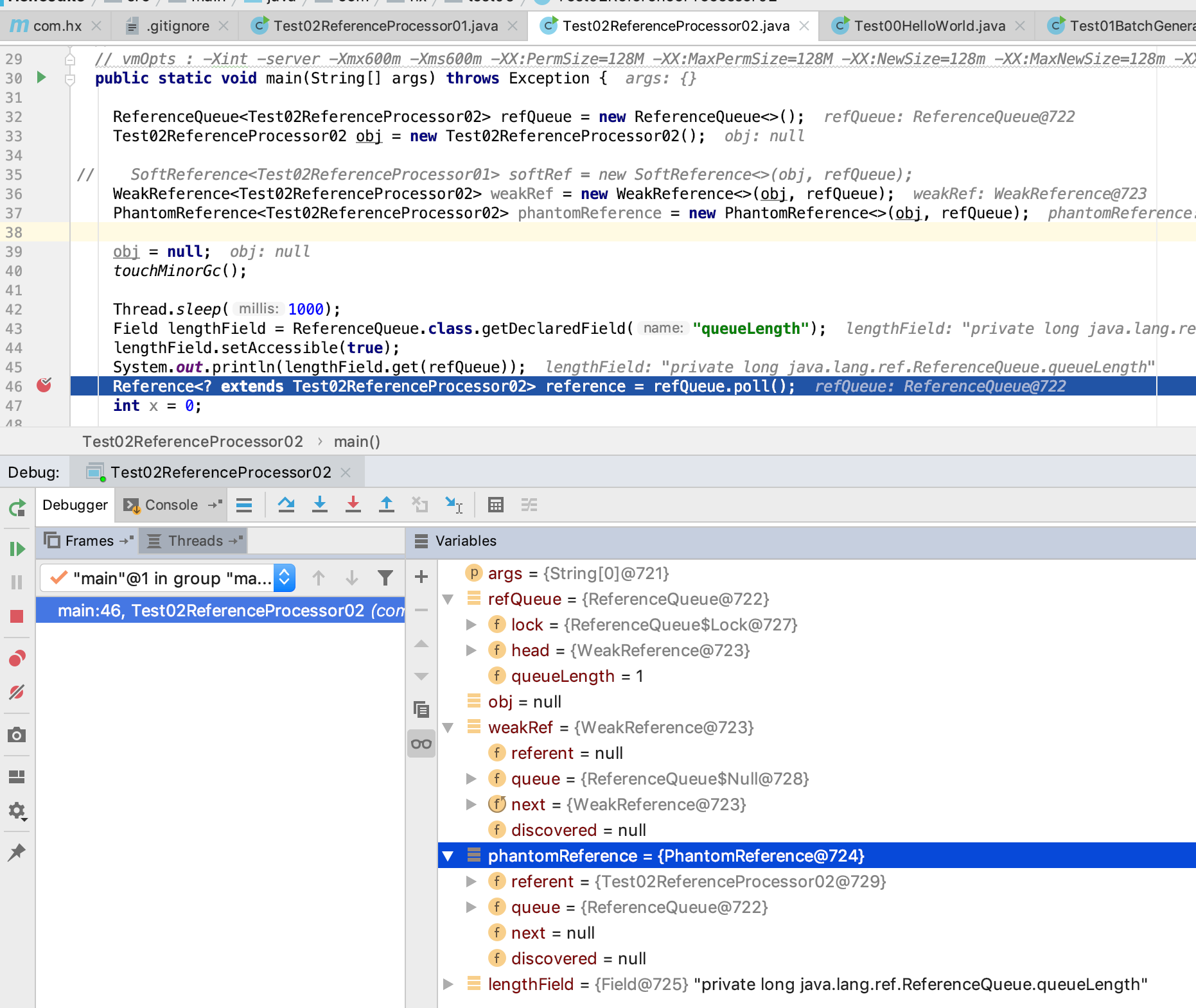Step out of the current method

(386, 505)
